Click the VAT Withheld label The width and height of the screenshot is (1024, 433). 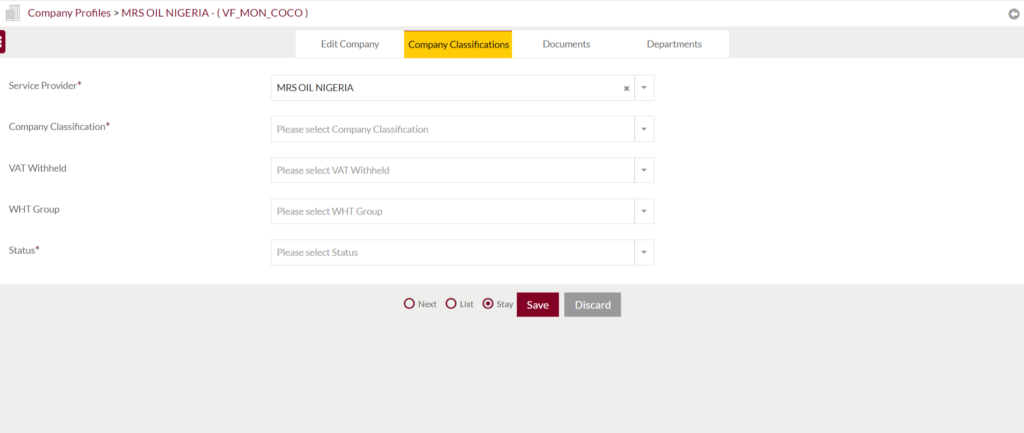click(x=37, y=168)
